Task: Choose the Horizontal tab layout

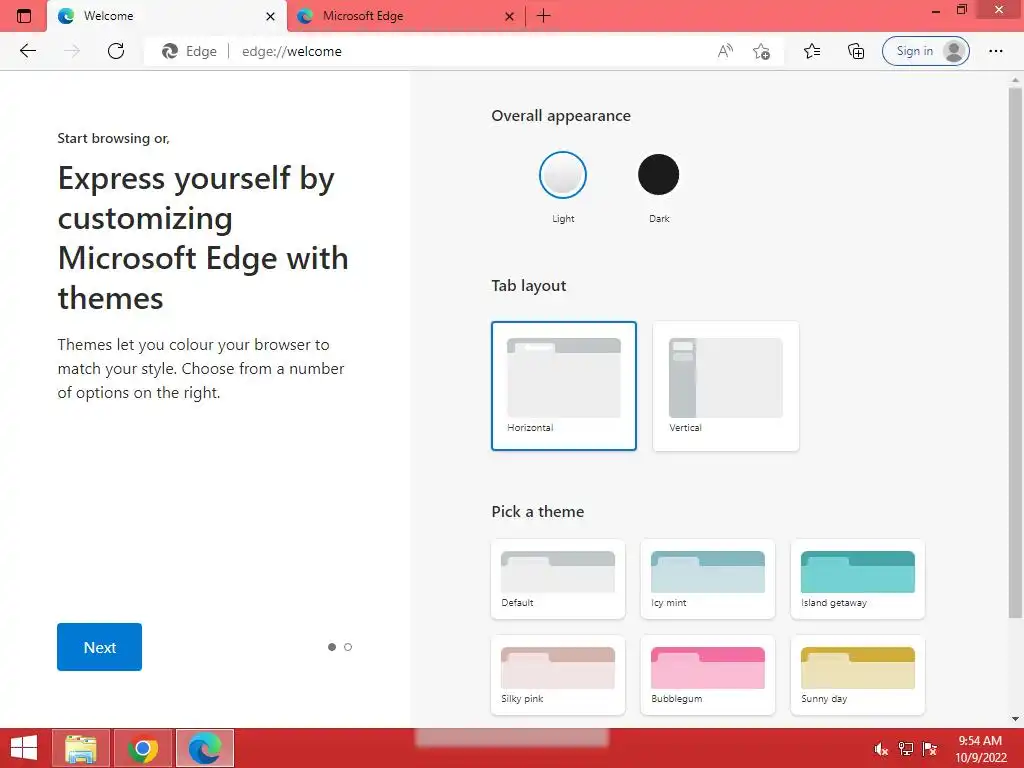Action: pyautogui.click(x=564, y=385)
